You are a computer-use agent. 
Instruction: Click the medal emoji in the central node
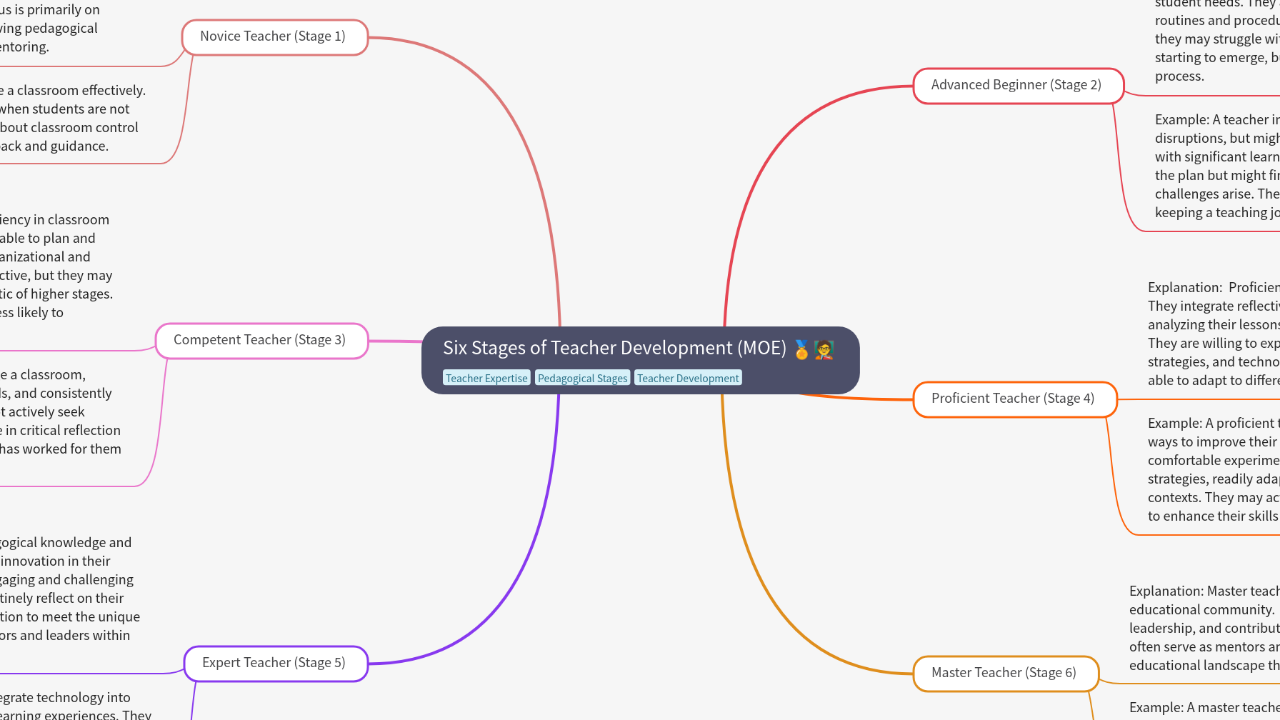tap(801, 349)
